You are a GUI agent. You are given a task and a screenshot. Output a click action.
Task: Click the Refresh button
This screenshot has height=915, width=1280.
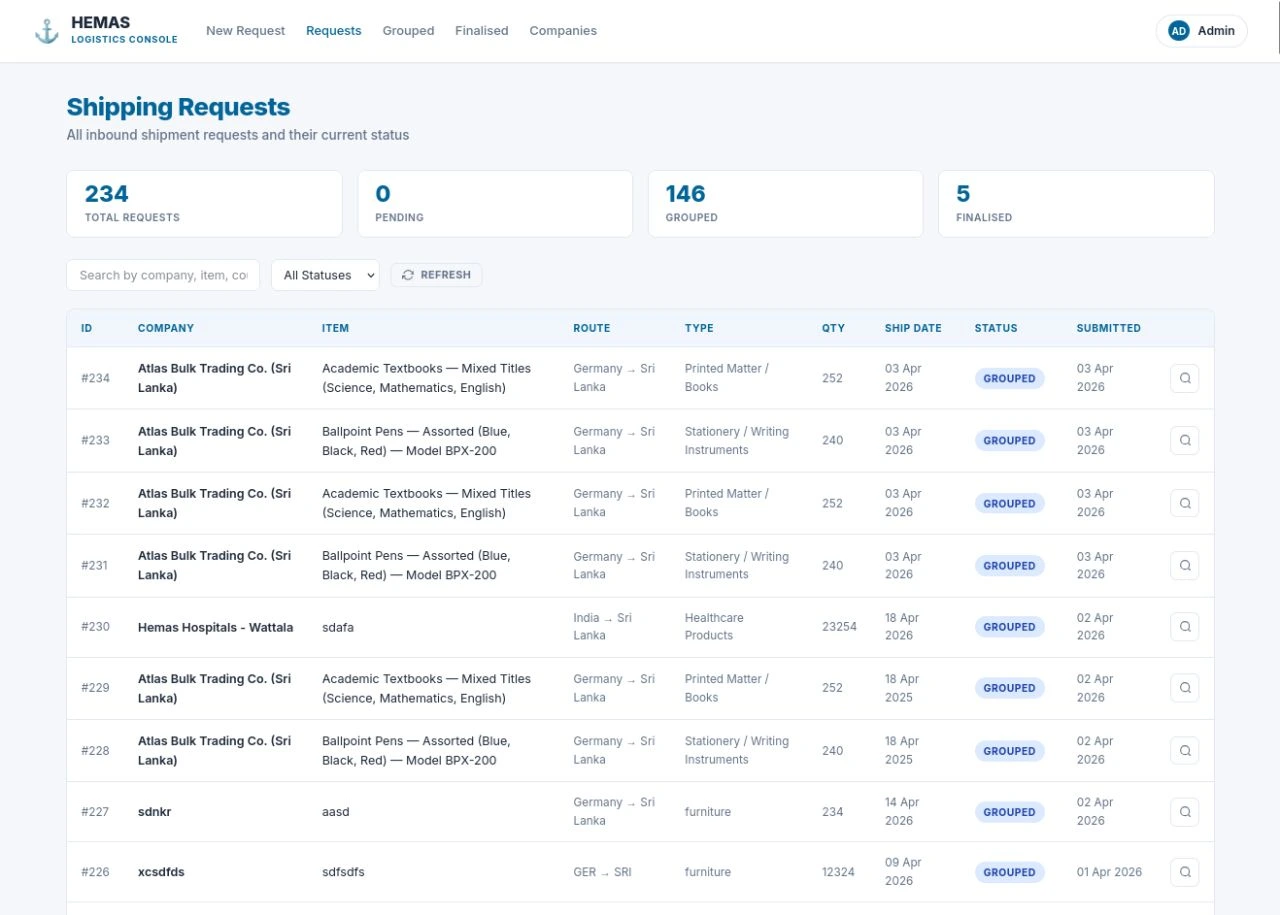point(436,275)
